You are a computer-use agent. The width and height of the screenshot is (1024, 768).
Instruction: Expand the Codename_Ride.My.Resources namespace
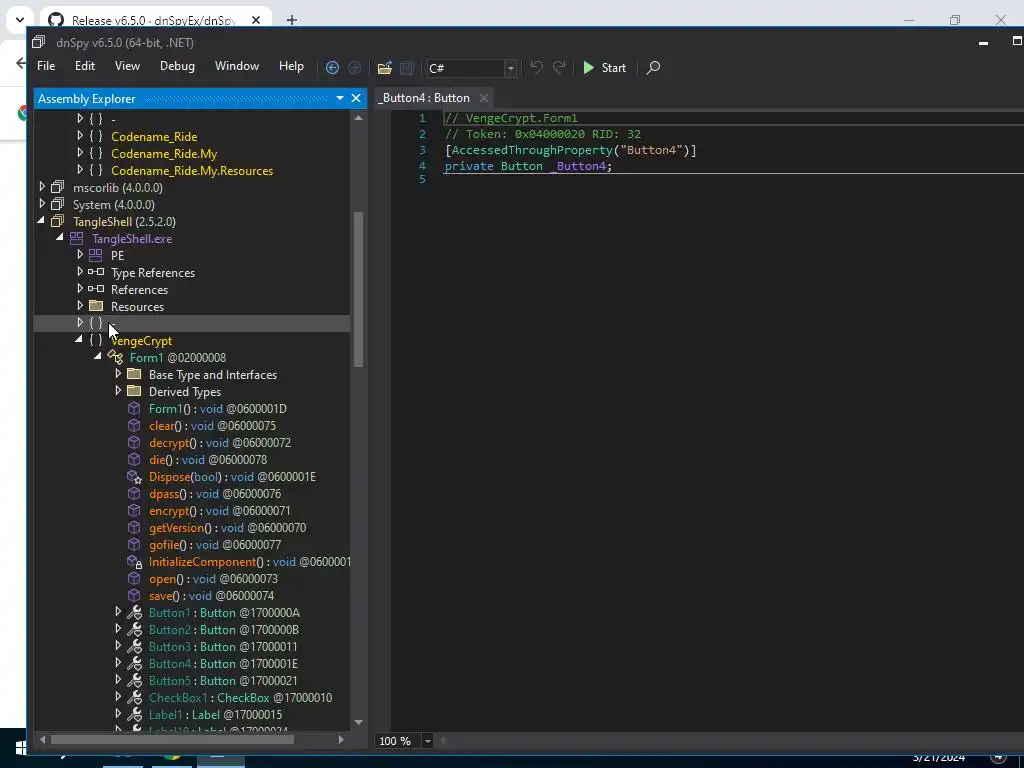tap(80, 169)
